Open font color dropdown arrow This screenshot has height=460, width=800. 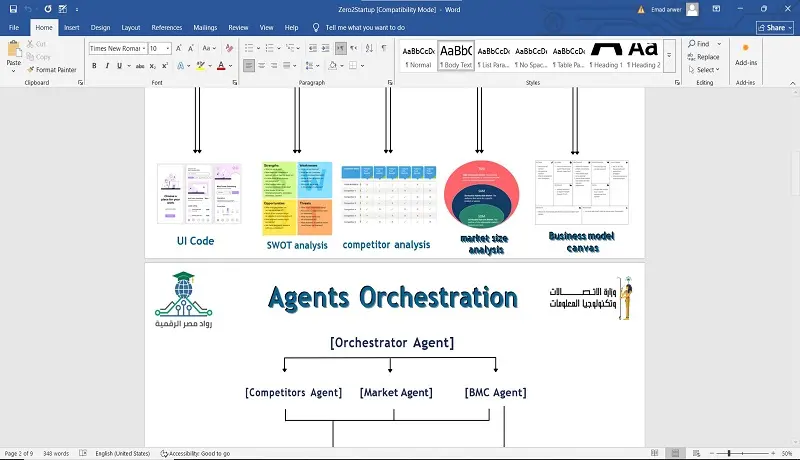tap(231, 66)
